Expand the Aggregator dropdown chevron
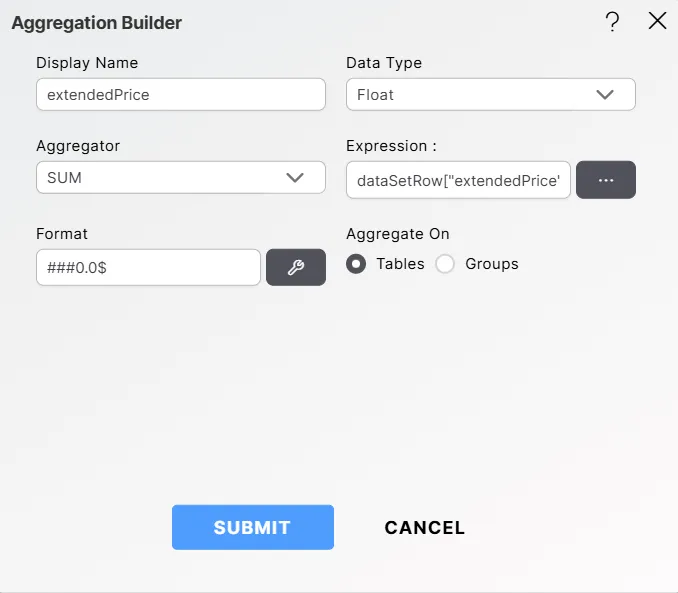The width and height of the screenshot is (678, 593). pyautogui.click(x=294, y=178)
